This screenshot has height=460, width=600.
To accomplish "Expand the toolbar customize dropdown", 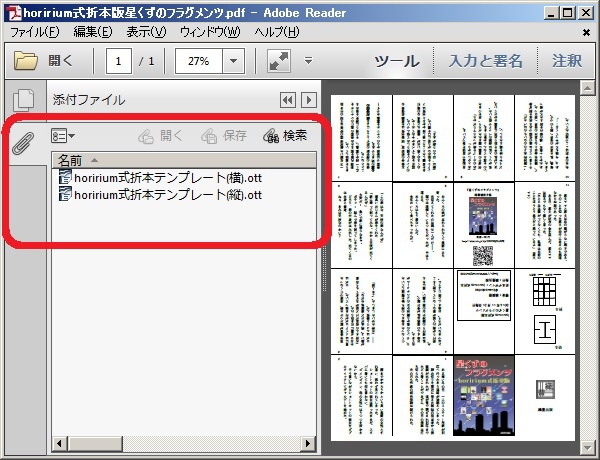I will click(x=308, y=60).
